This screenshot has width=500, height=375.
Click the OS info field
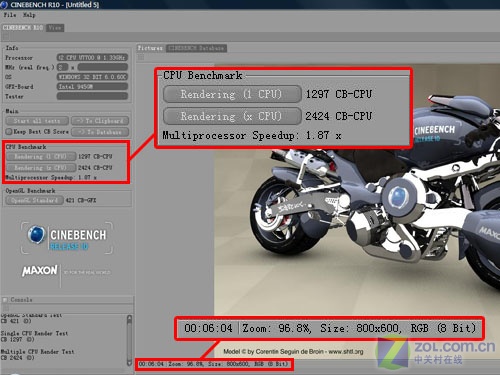point(92,77)
